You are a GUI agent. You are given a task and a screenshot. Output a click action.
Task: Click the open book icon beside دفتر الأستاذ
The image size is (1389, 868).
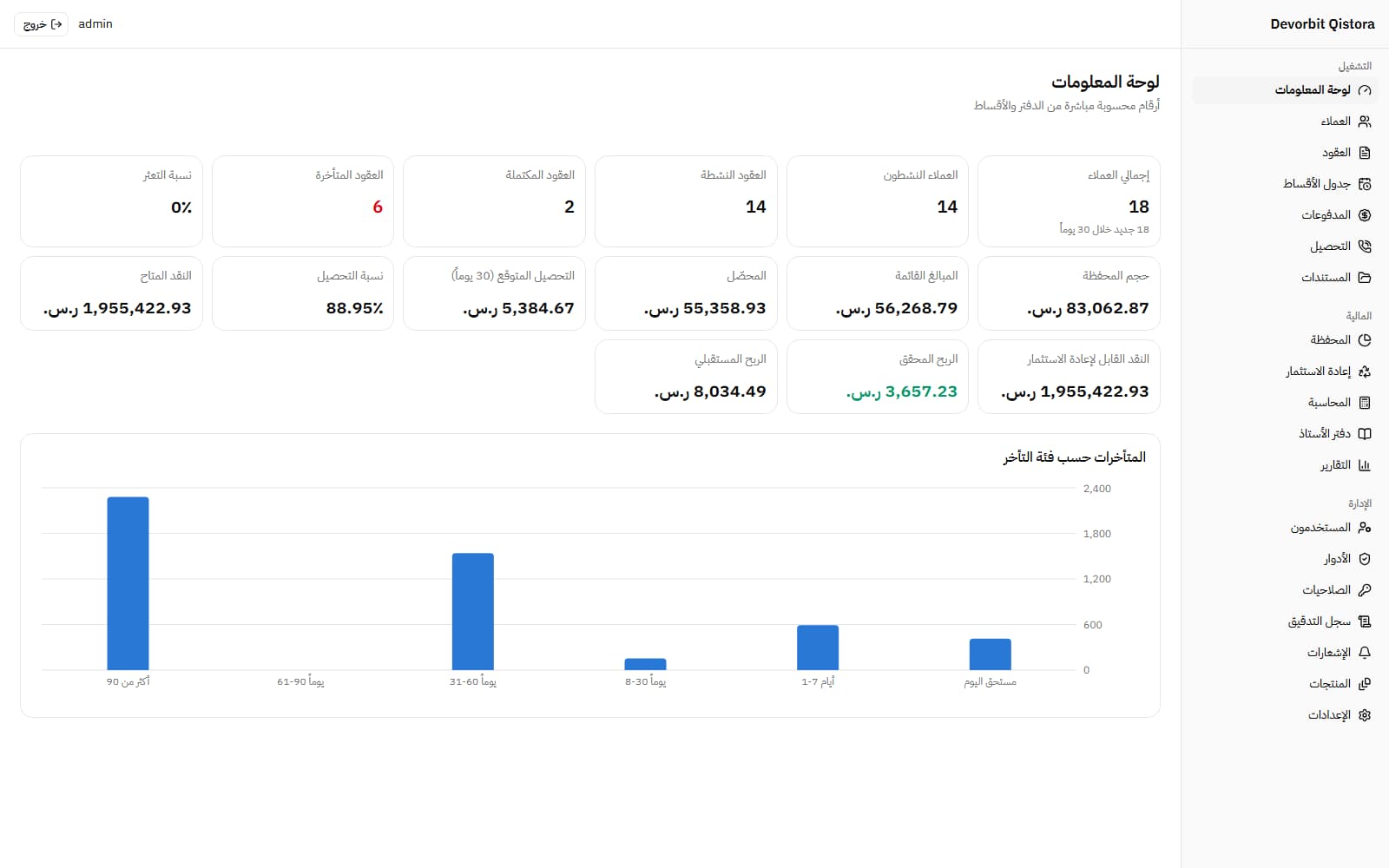point(1365,434)
